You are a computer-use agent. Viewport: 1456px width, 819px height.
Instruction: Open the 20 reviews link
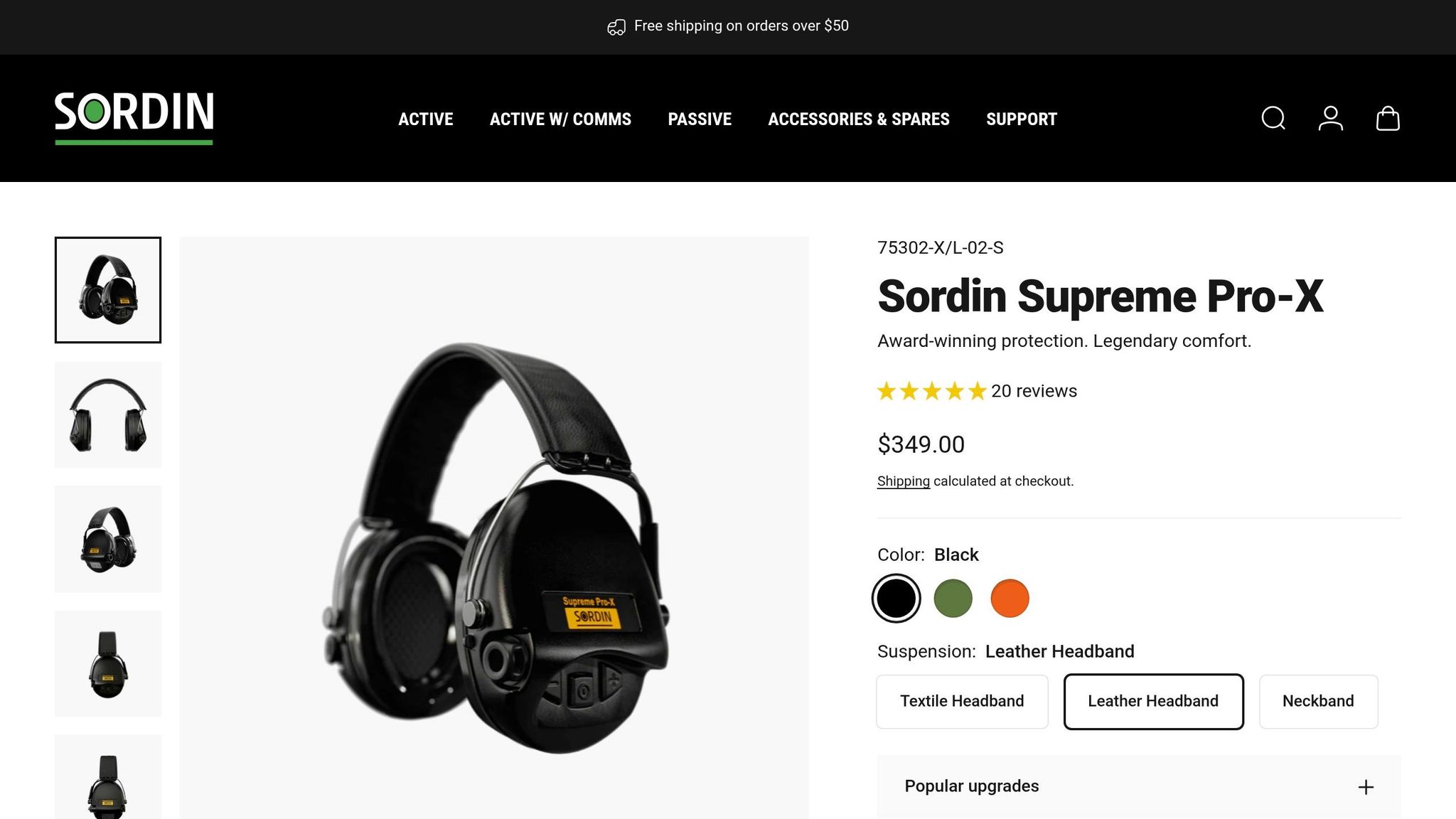tap(1034, 391)
